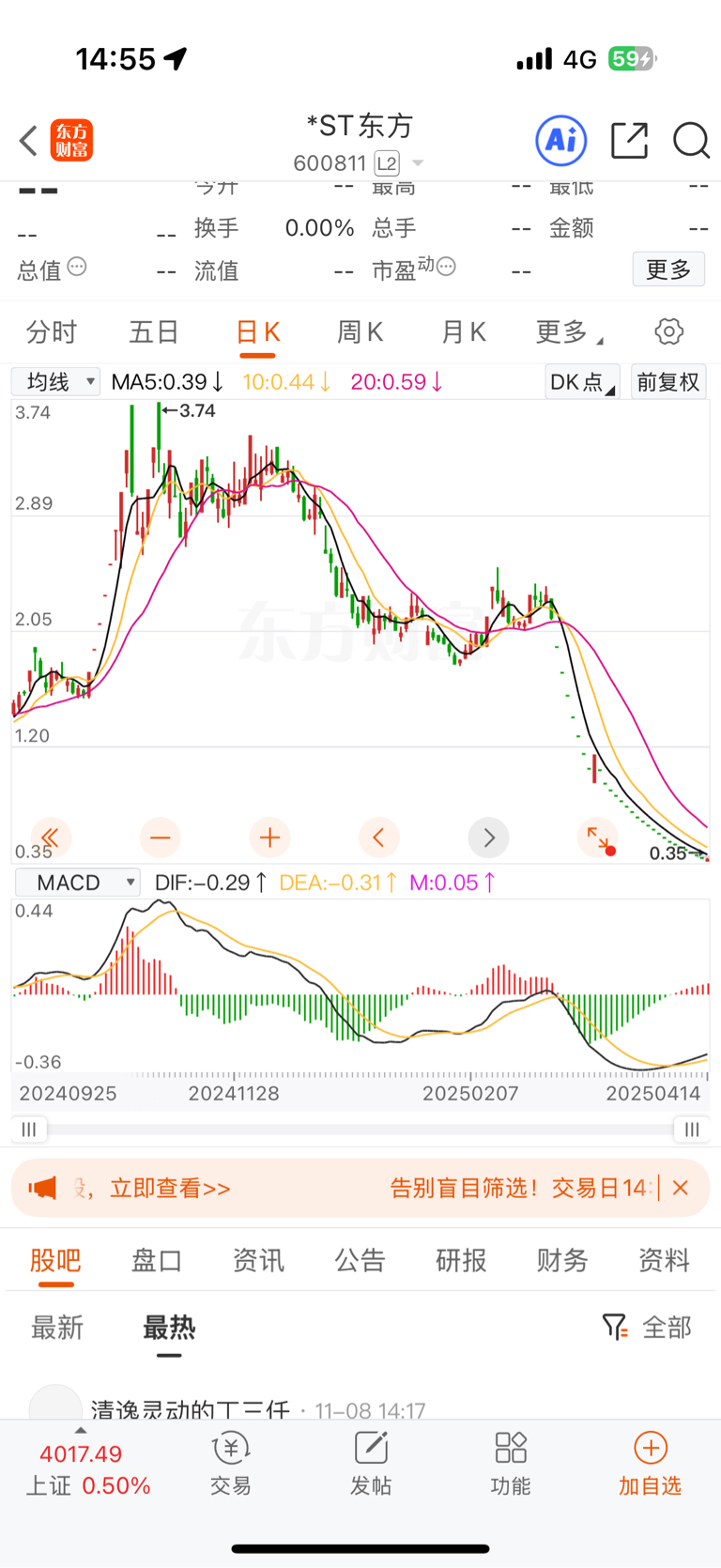Open the 资讯 section tab
Screen dimensions: 721x1568
coord(258,1260)
